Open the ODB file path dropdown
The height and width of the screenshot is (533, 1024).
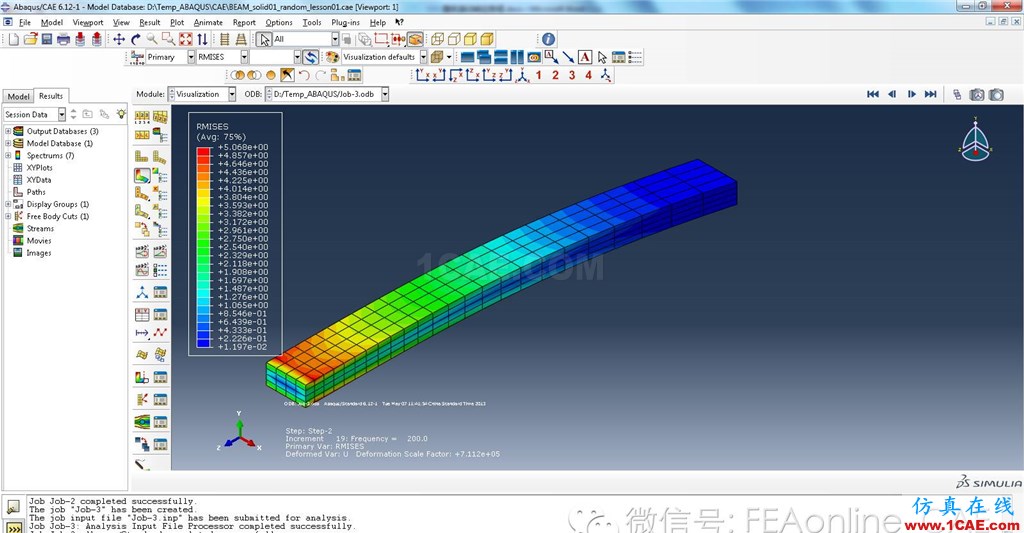pos(385,95)
